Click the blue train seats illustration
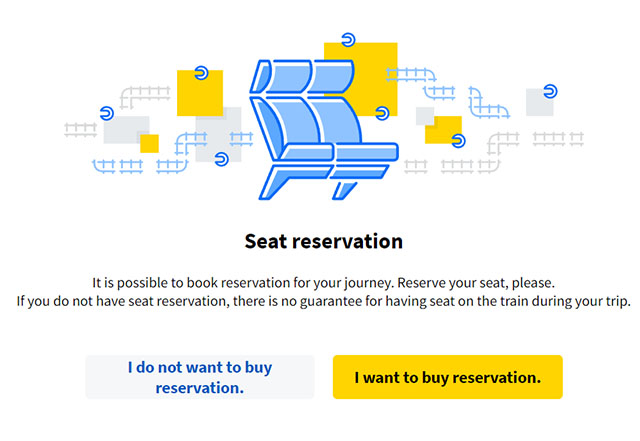This screenshot has height=441, width=640. point(324,129)
